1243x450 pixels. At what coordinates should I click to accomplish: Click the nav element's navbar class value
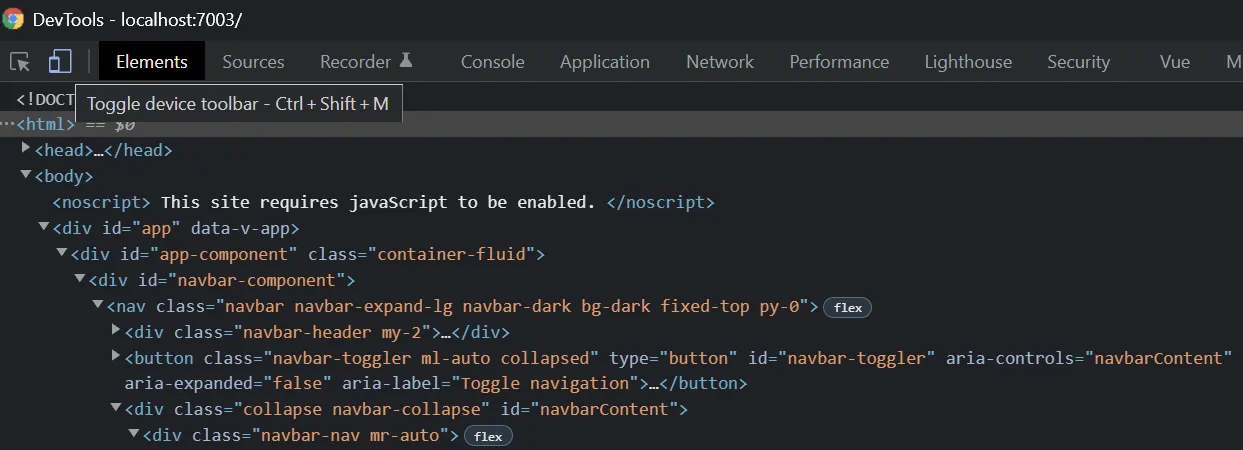pyautogui.click(x=513, y=306)
